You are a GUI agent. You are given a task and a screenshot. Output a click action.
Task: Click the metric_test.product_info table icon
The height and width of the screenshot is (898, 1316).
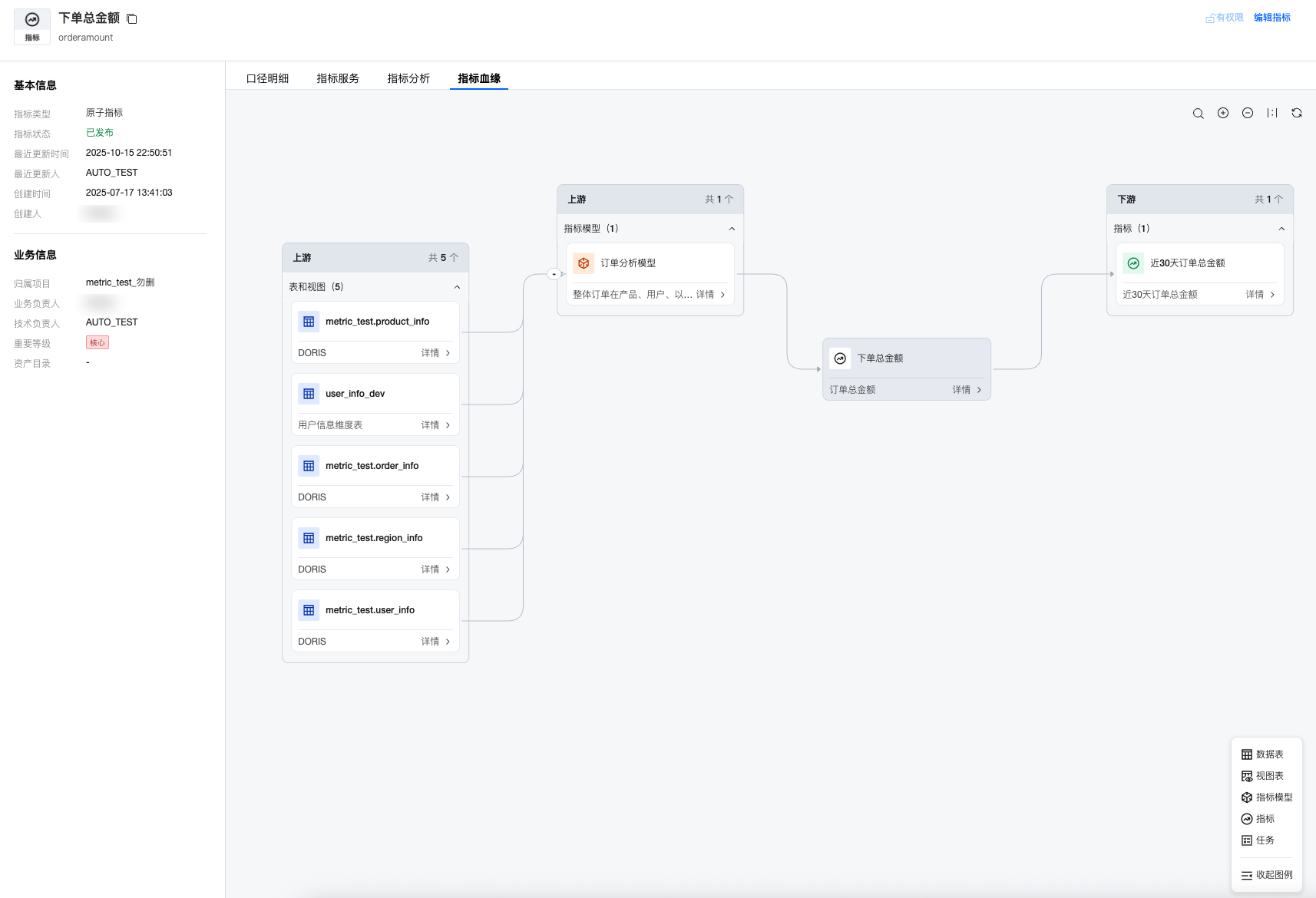(309, 322)
